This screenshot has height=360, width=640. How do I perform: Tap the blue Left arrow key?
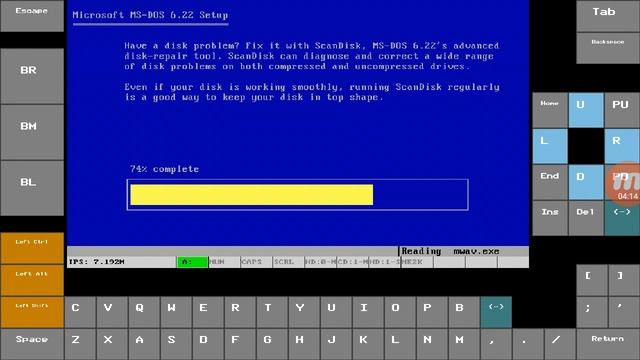pyautogui.click(x=550, y=146)
